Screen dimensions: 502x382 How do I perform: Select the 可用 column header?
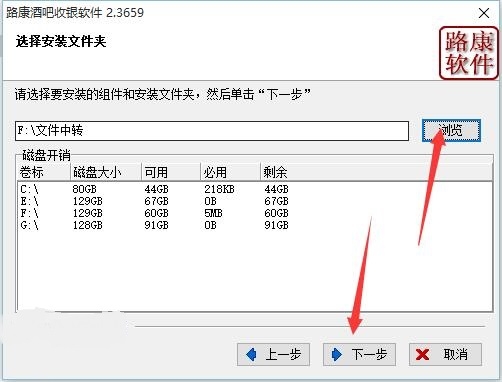click(x=171, y=172)
